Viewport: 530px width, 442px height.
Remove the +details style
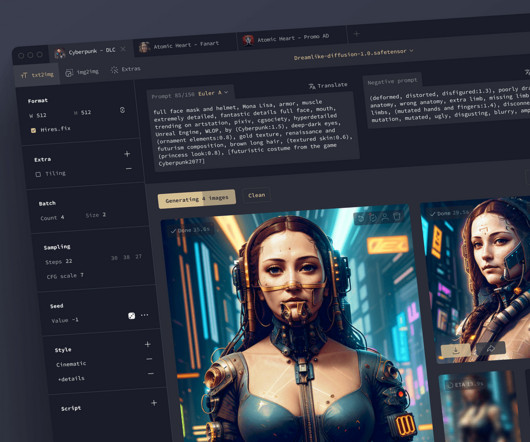click(x=151, y=373)
